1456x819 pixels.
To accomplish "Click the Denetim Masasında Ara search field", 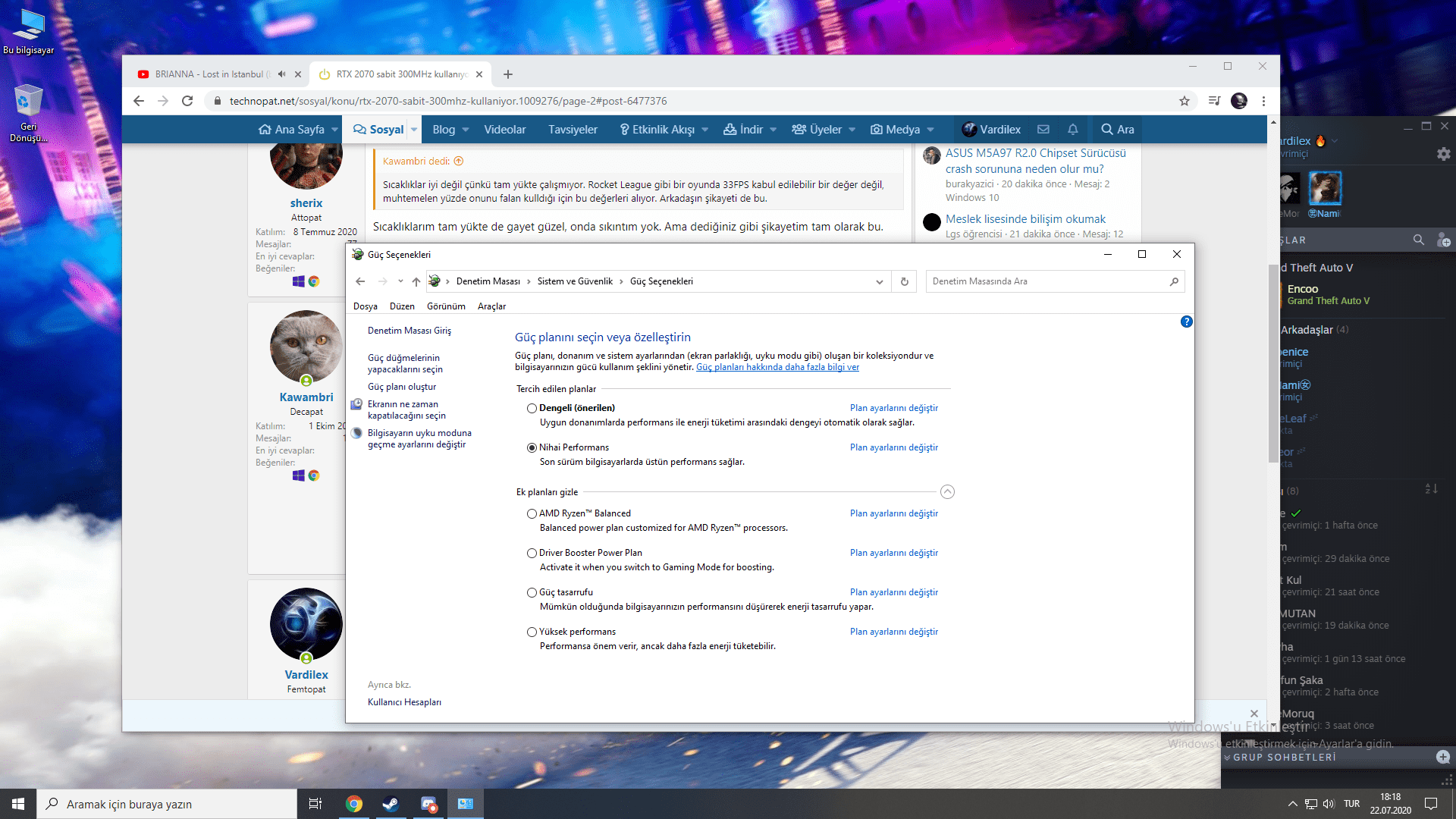I will coord(1046,281).
